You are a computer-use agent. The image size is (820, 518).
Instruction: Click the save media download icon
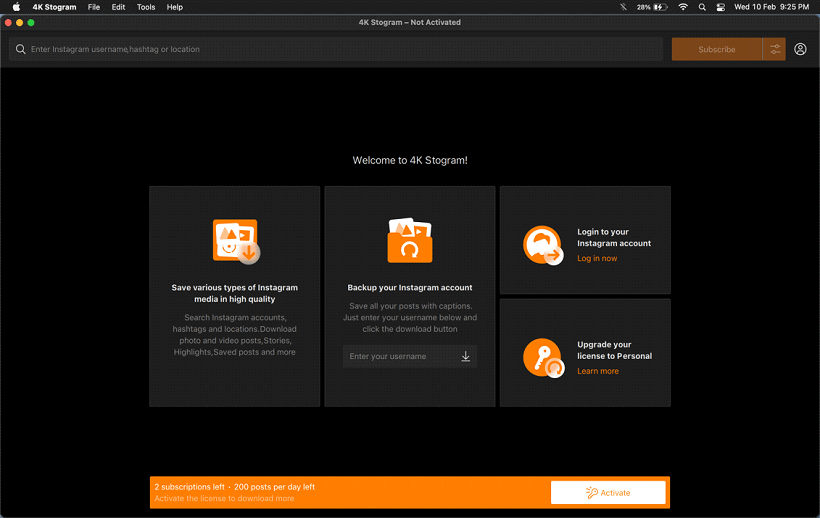coord(236,241)
